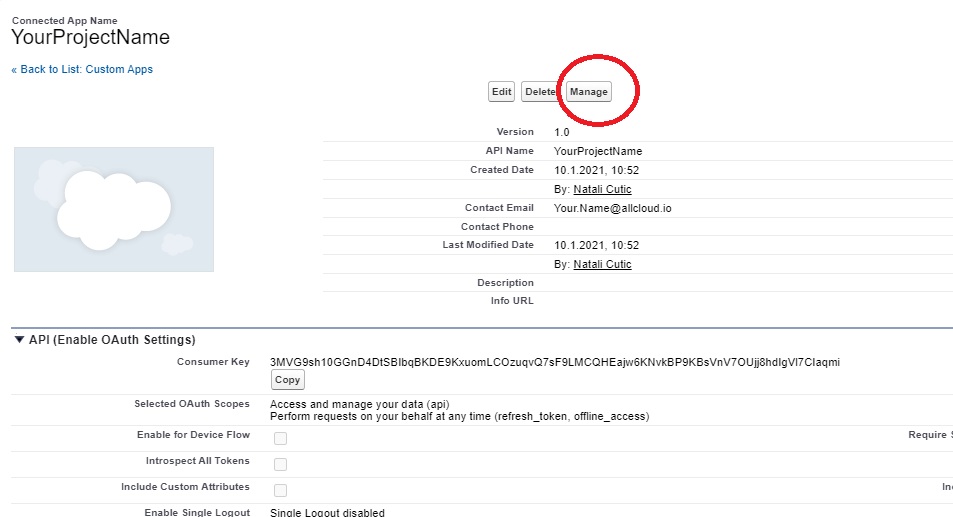Tick the Introspect All Tokens checkbox
Screen dimensions: 953x517
[280, 464]
